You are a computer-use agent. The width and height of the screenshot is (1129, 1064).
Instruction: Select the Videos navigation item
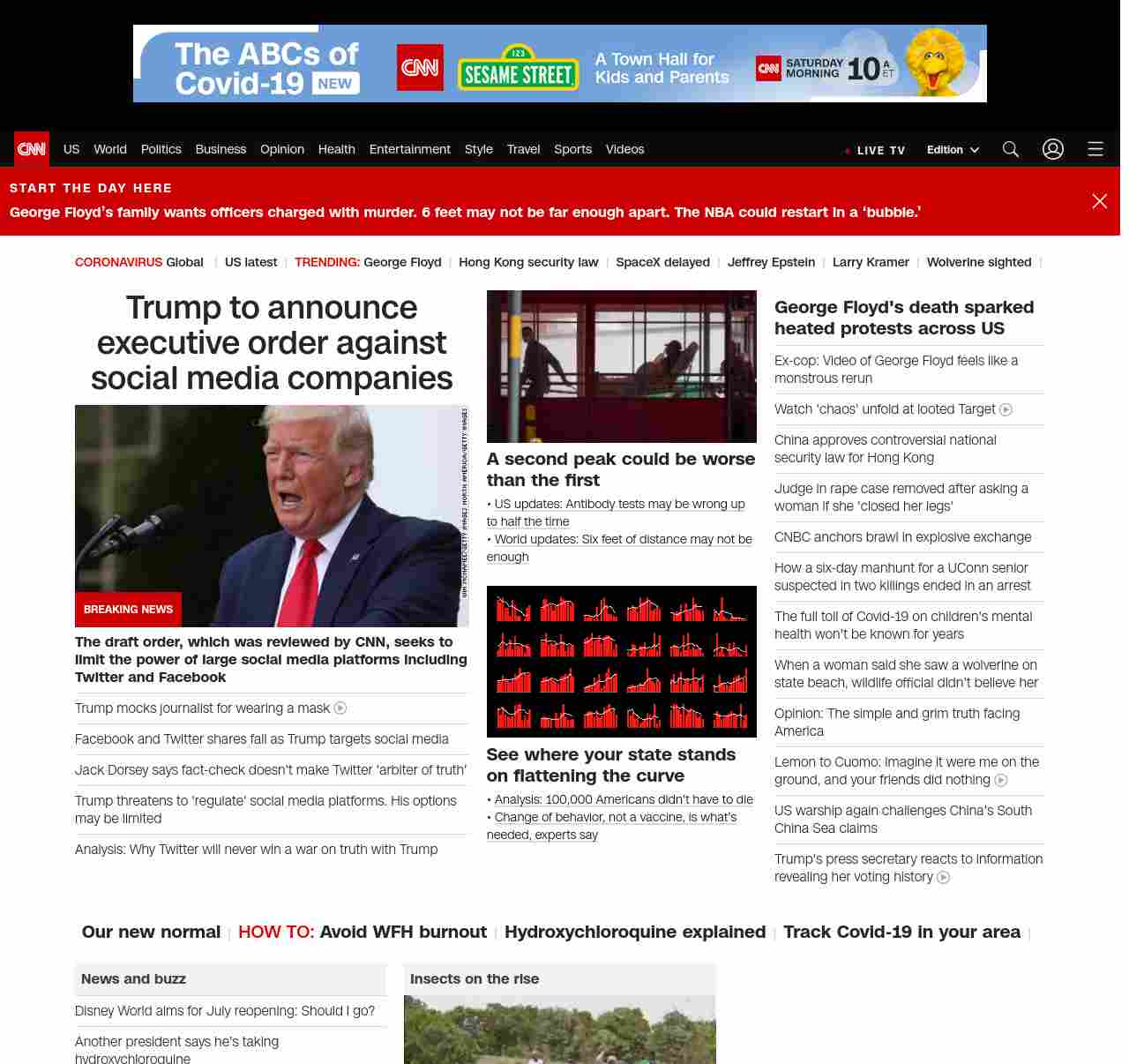[x=624, y=149]
